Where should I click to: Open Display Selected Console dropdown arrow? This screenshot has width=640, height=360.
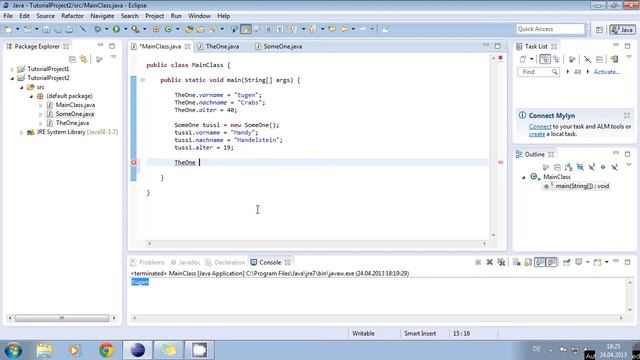point(588,262)
